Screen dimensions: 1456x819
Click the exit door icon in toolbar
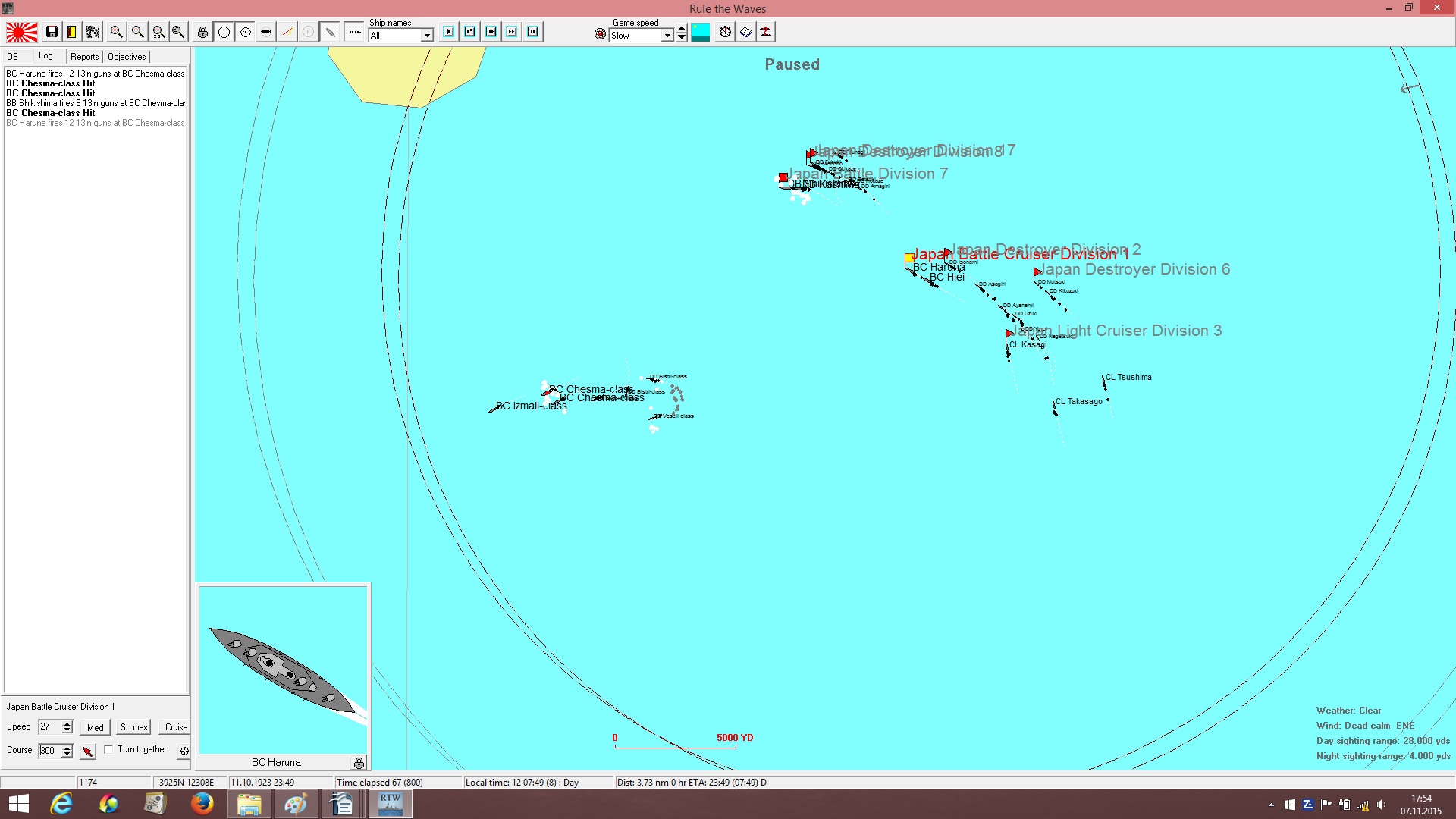pyautogui.click(x=71, y=32)
